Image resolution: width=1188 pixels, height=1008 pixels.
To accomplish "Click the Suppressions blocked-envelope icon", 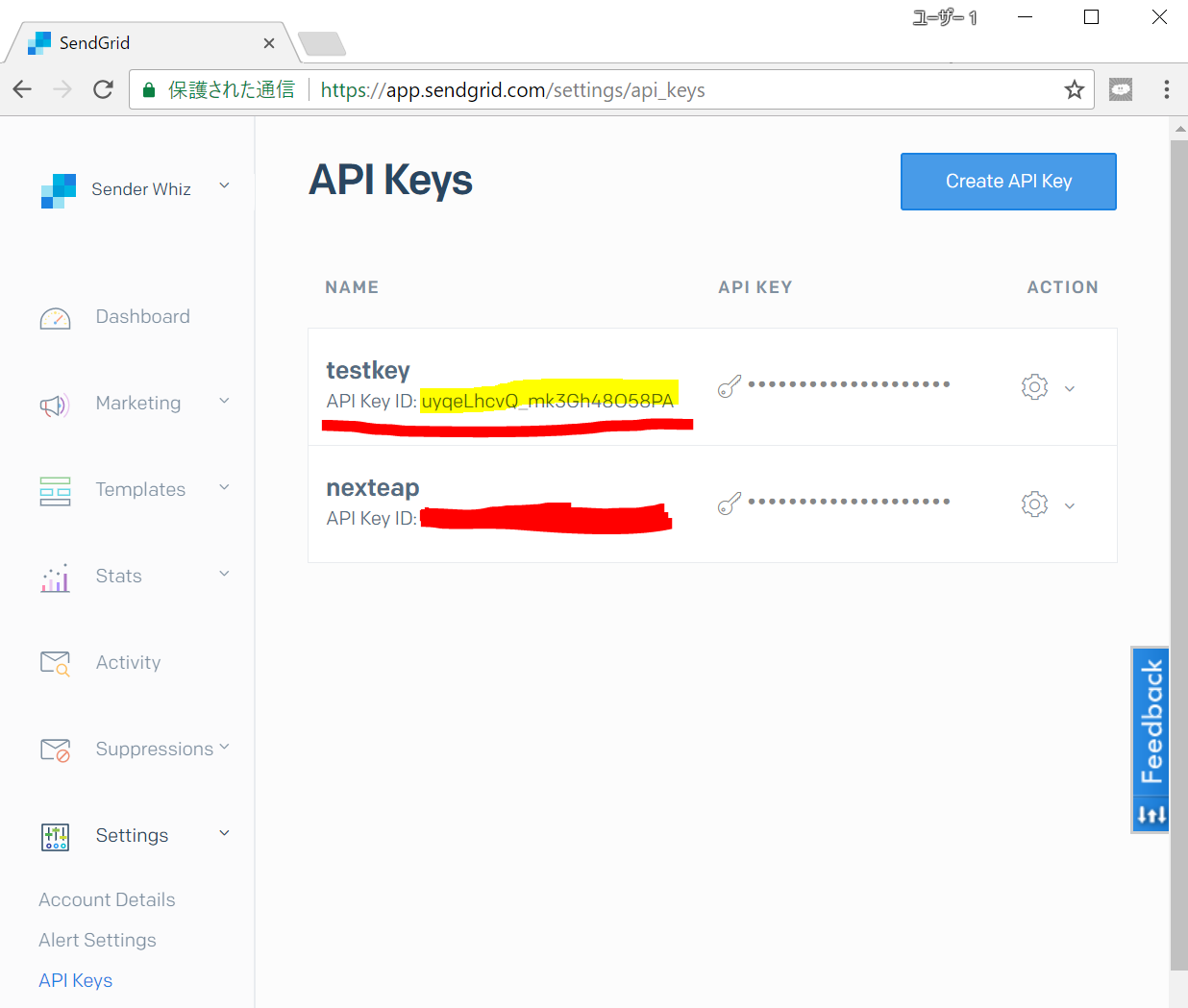I will point(55,749).
